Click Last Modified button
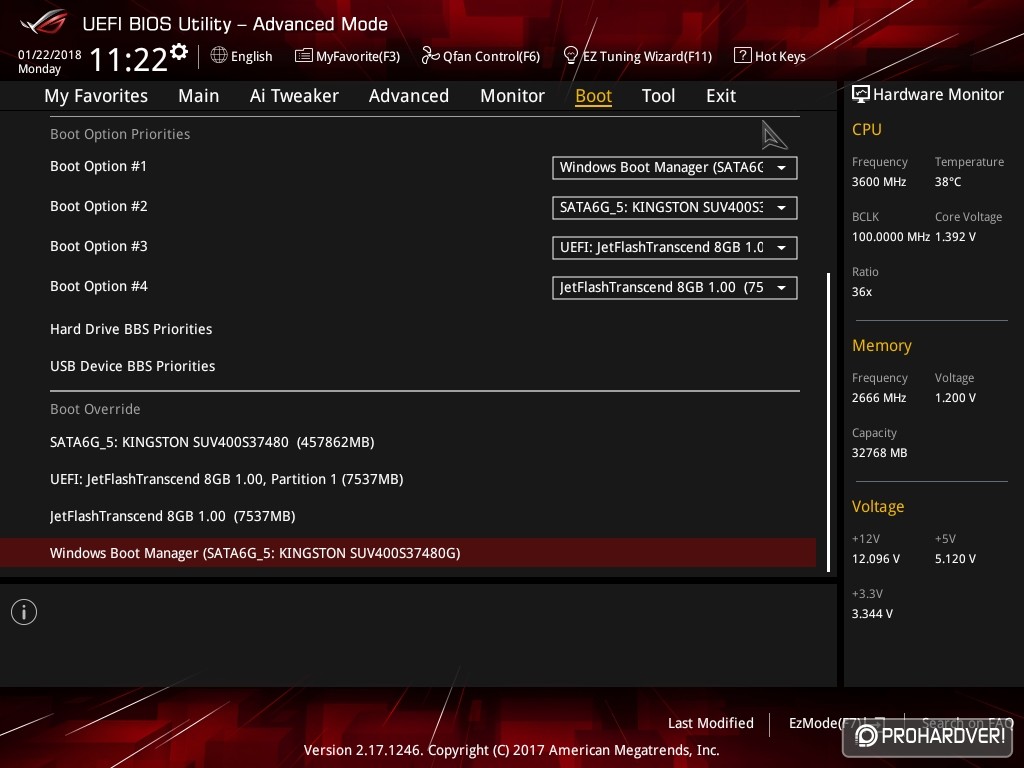Screen dimensions: 1024x768 tap(711, 723)
